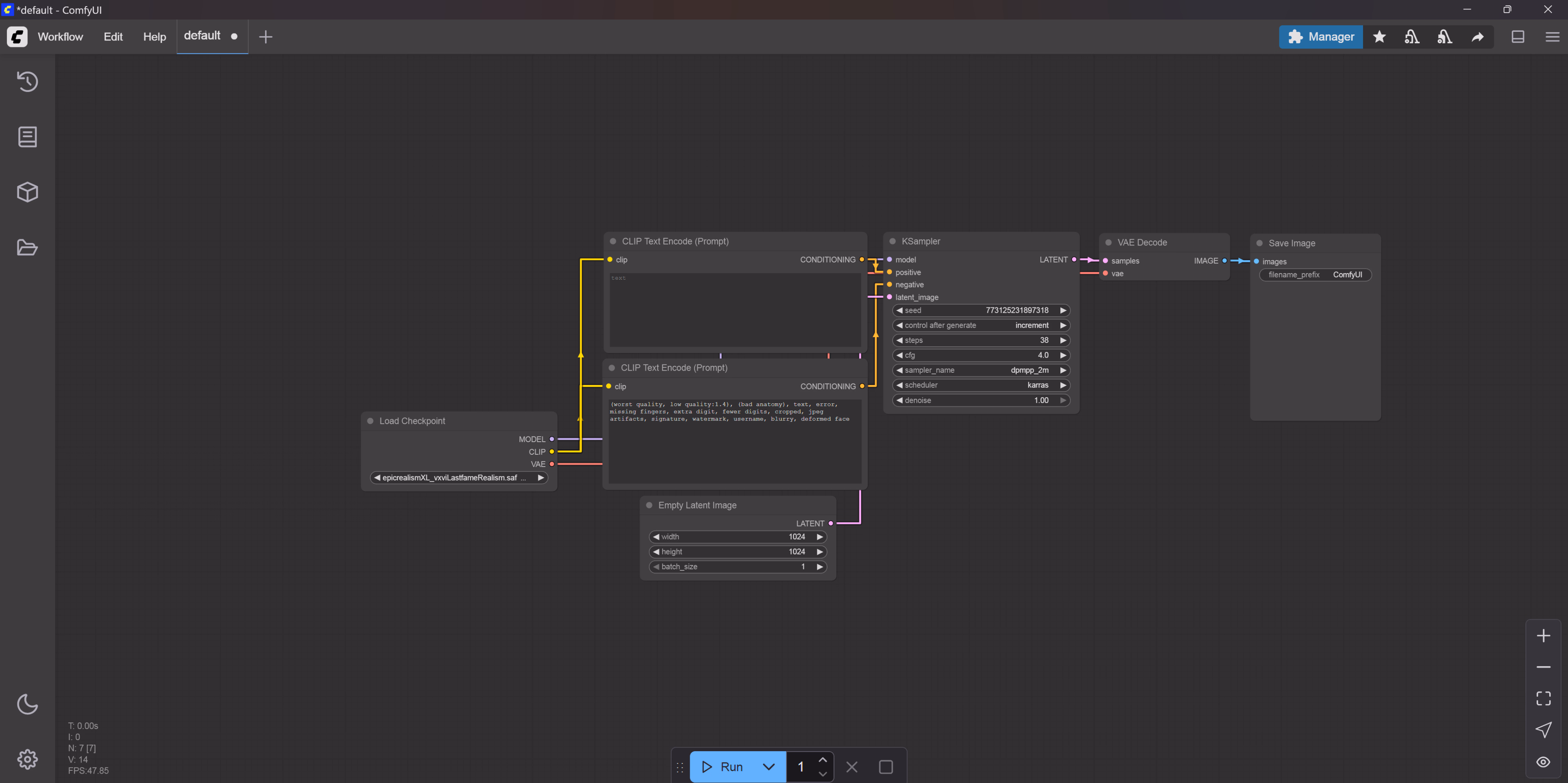Click the canvas navigation arrow mode icon

pos(1543,730)
